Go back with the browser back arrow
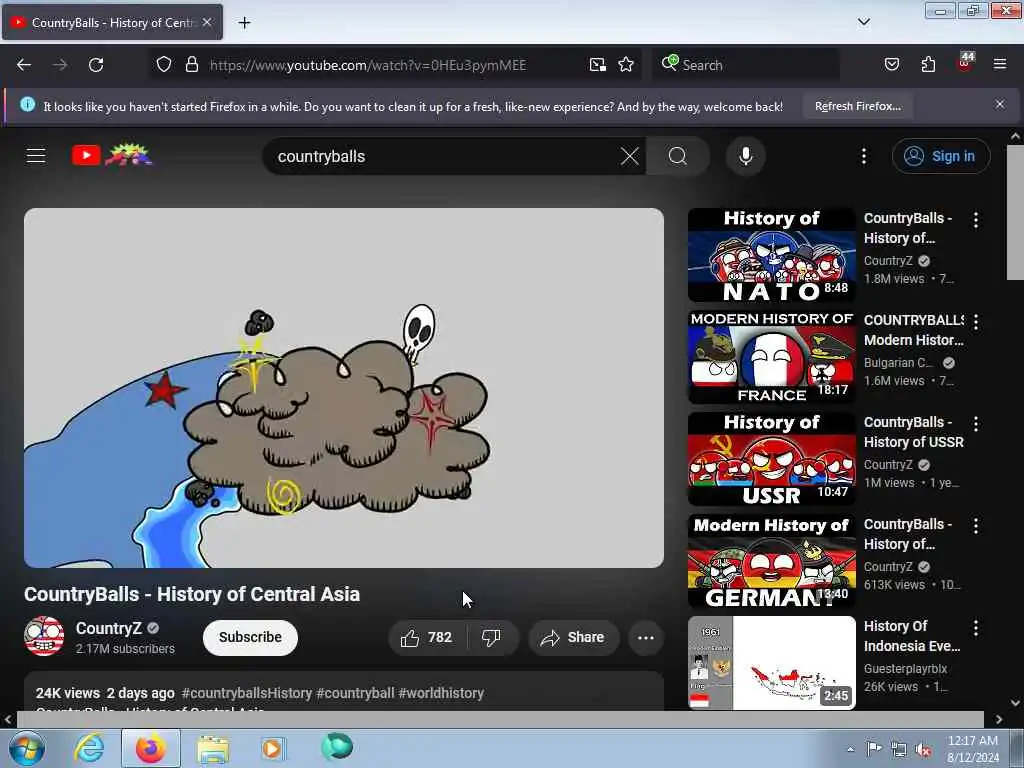The image size is (1024, 768). (x=24, y=65)
